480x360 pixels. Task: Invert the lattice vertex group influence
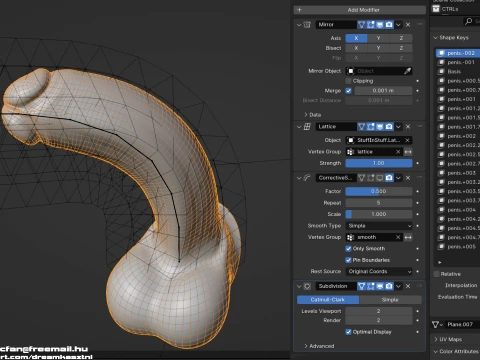coord(408,152)
